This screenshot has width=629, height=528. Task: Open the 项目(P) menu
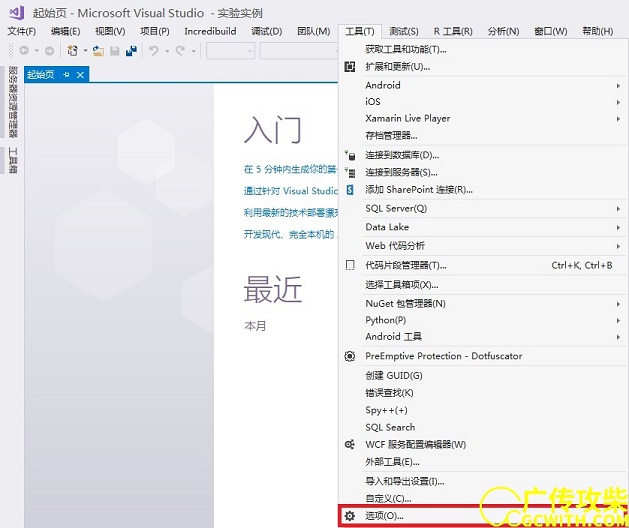coord(154,31)
